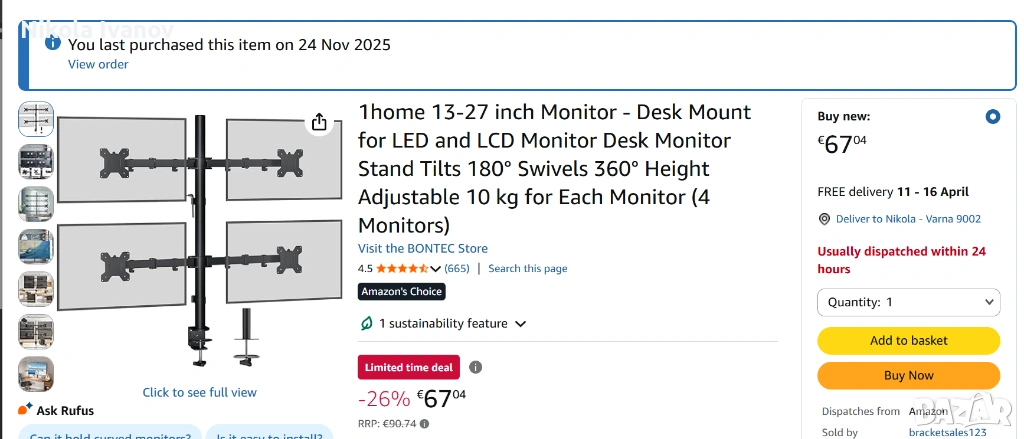Click the Ask Rufus sparkle icon
The image size is (1024, 439).
(x=25, y=410)
